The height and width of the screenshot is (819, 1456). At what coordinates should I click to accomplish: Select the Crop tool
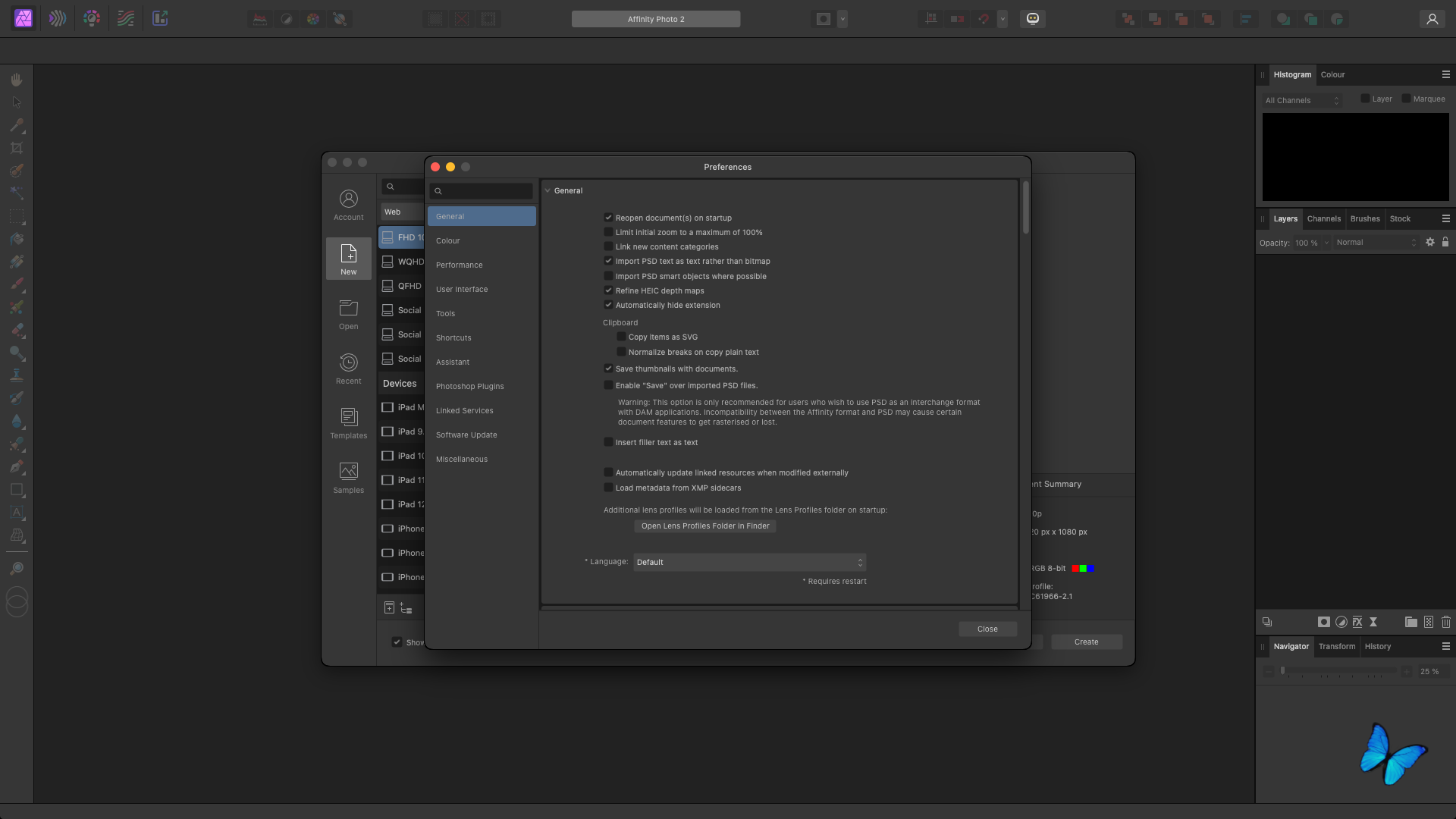pos(17,148)
